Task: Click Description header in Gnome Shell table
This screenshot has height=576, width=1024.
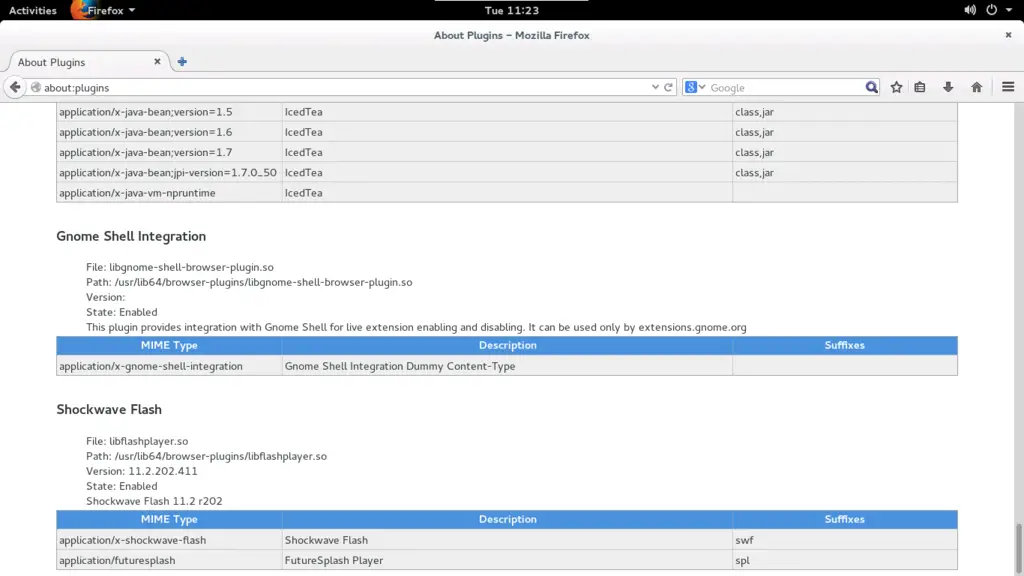Action: point(507,345)
